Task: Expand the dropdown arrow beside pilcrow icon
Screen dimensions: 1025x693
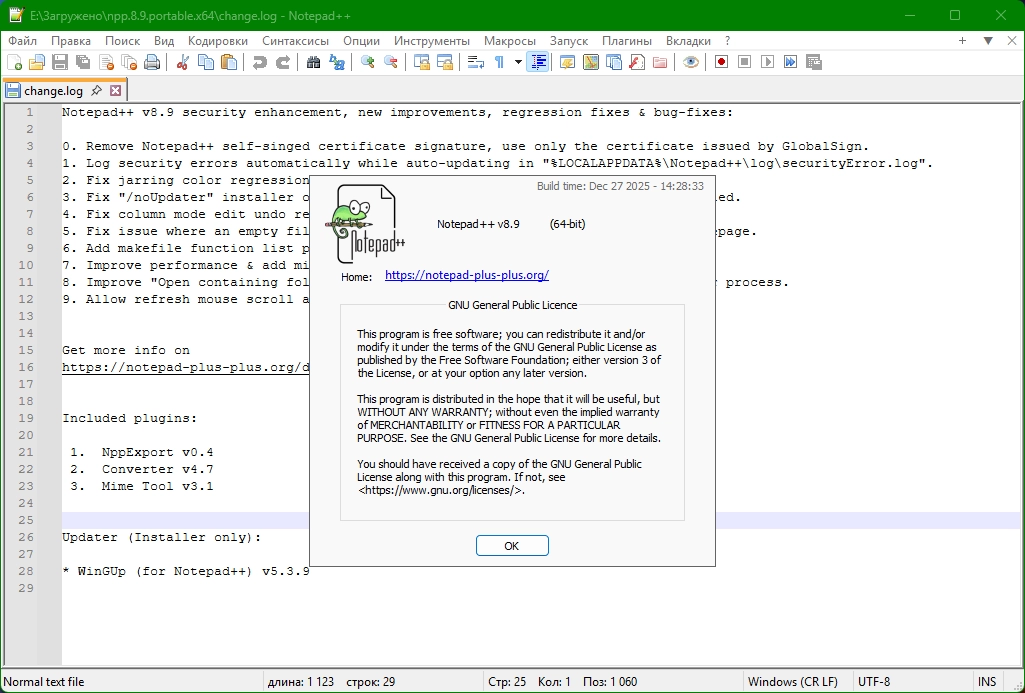Action: coord(518,62)
